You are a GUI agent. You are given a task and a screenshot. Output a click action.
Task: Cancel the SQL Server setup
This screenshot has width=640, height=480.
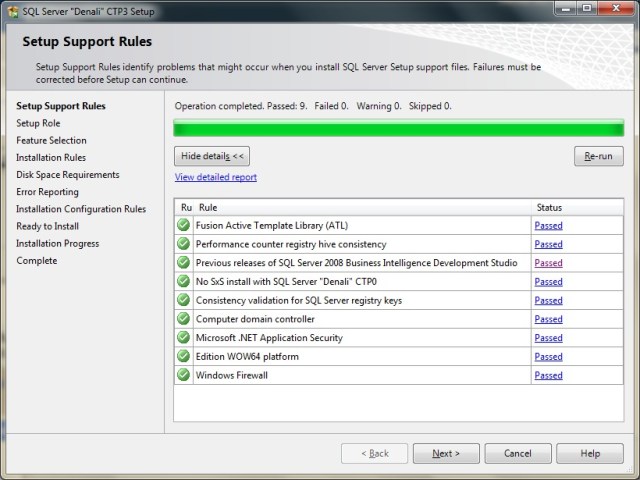(518, 453)
